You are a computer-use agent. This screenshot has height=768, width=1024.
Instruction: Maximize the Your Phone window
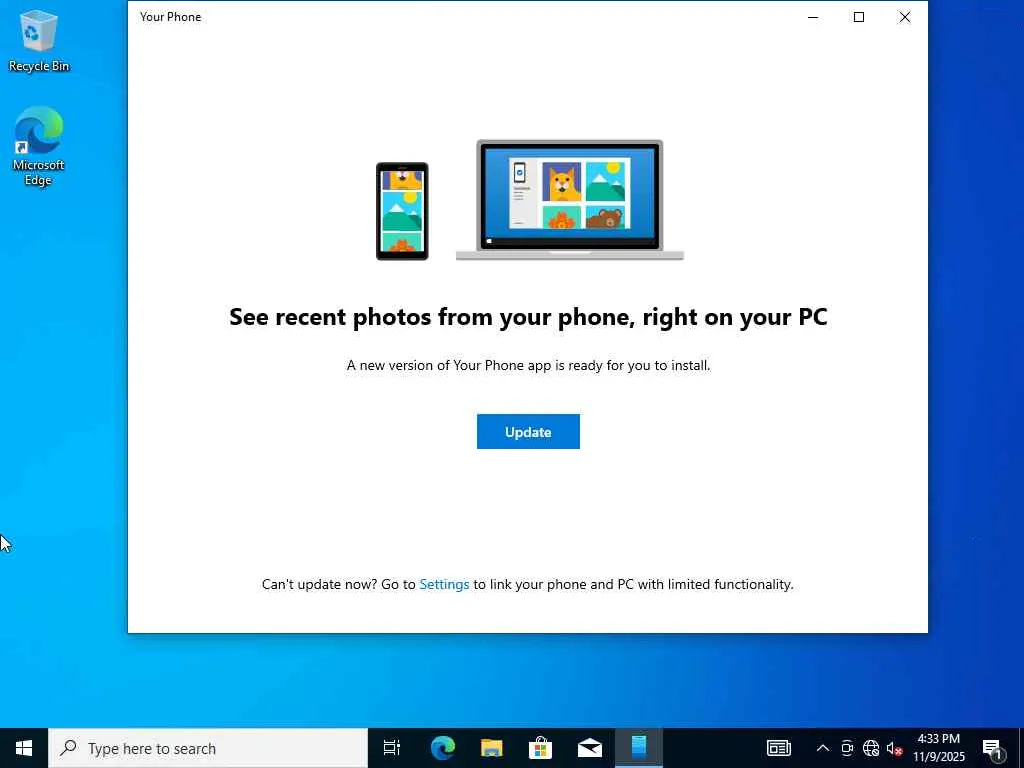[859, 17]
